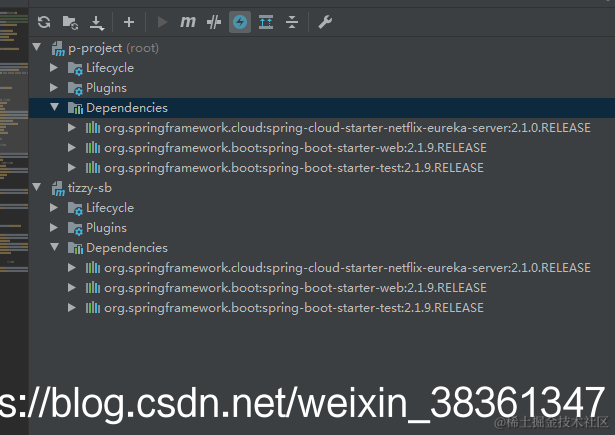Select Lifecycle folder under tizzy-sb
The height and width of the screenshot is (435, 615).
pos(110,207)
